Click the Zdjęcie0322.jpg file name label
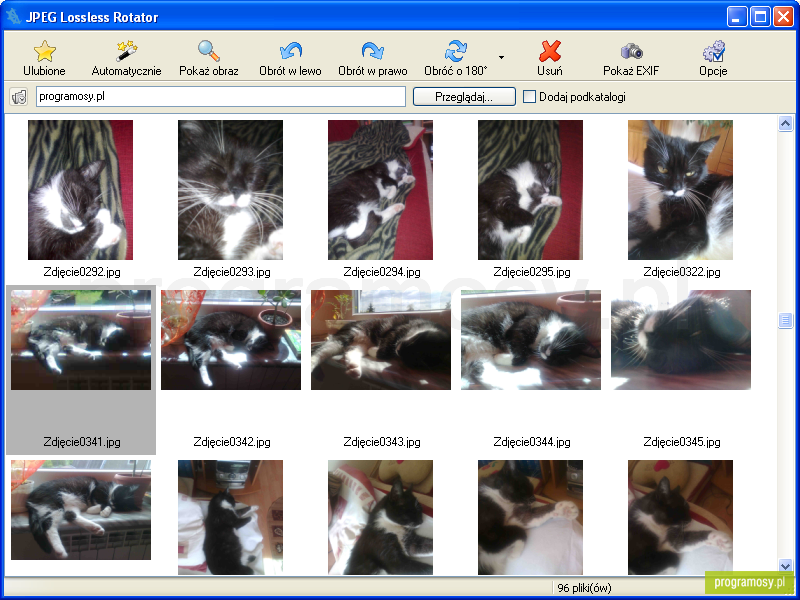Image resolution: width=800 pixels, height=600 pixels. (682, 272)
